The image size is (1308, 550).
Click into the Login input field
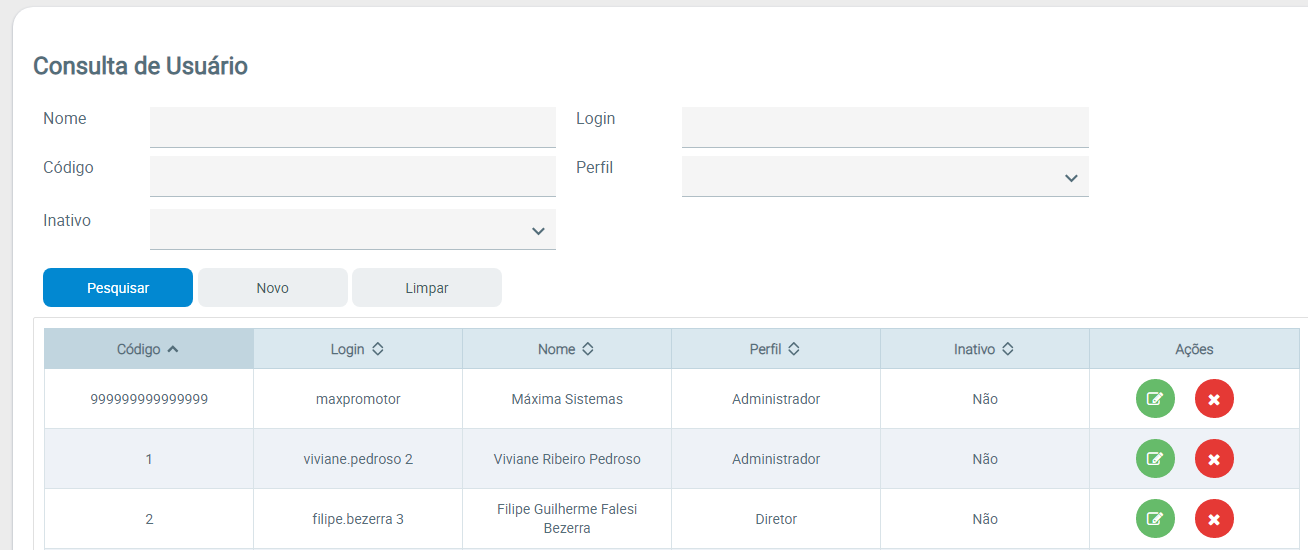tap(884, 127)
